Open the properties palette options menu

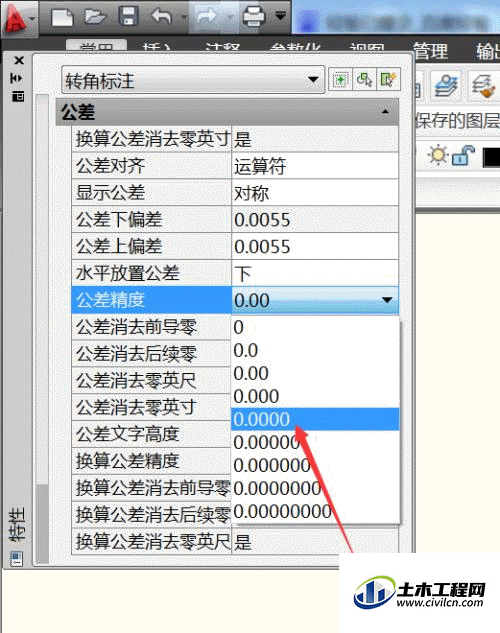[x=18, y=96]
